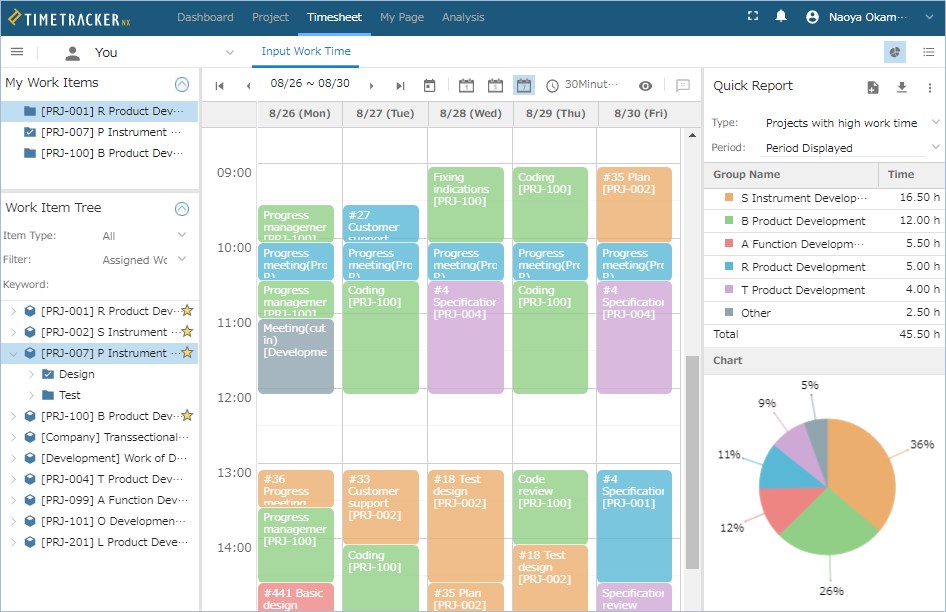Image resolution: width=946 pixels, height=612 pixels.
Task: Open the calendar date picker icon
Action: 429,86
